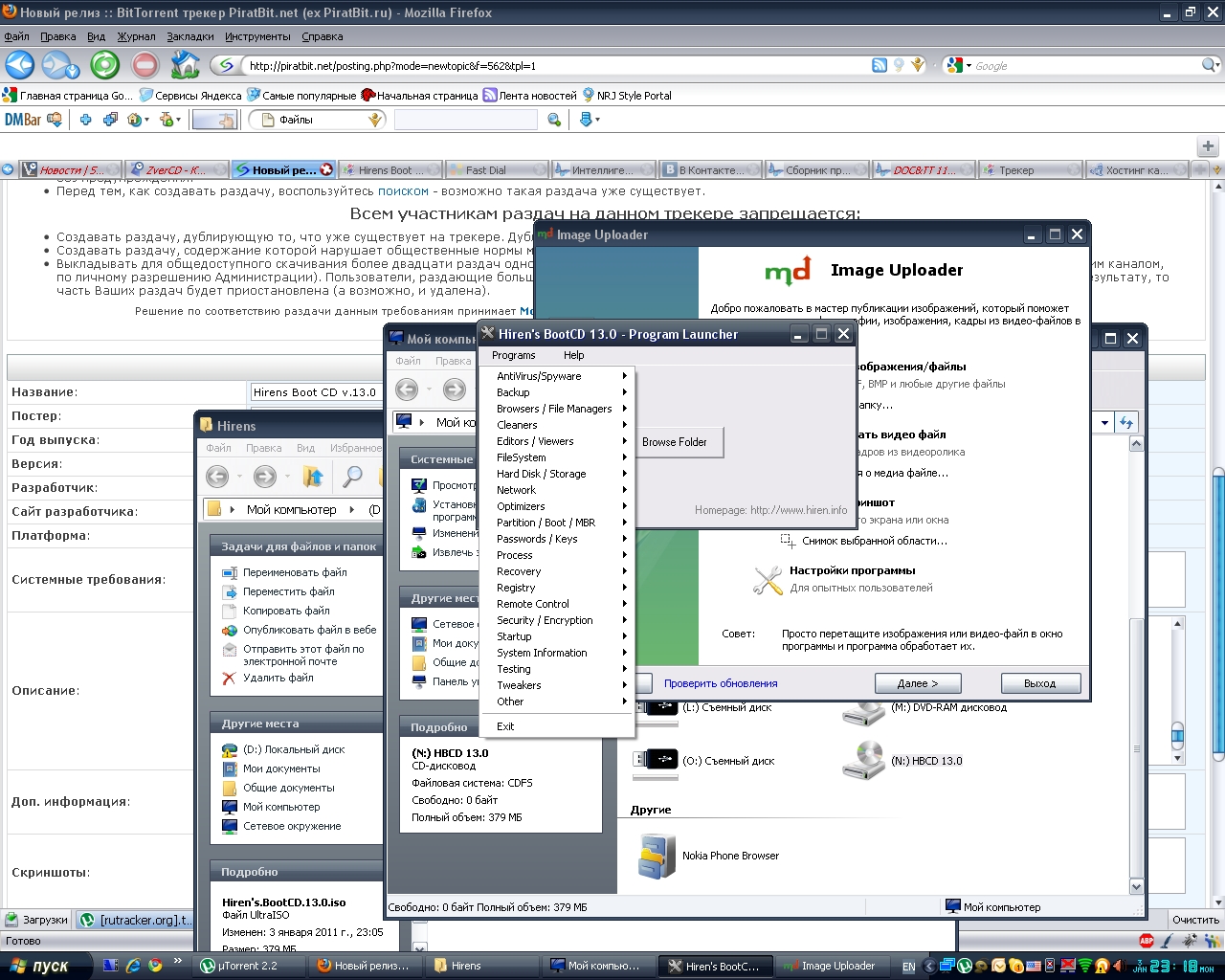Click scroll down arrow in Мой компьютер window

point(1137,887)
